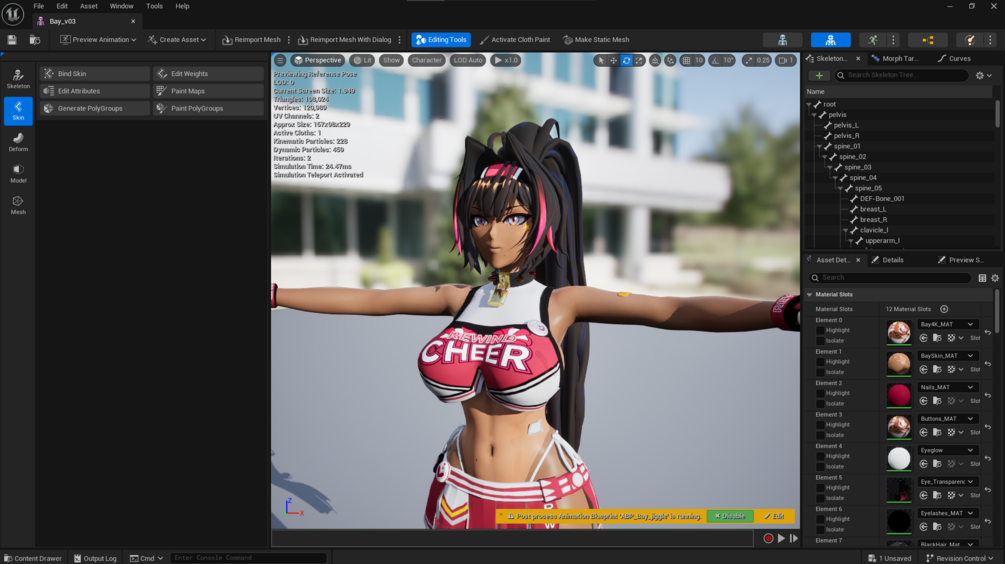1005x564 pixels.
Task: Select the Skin tools category
Action: click(18, 110)
